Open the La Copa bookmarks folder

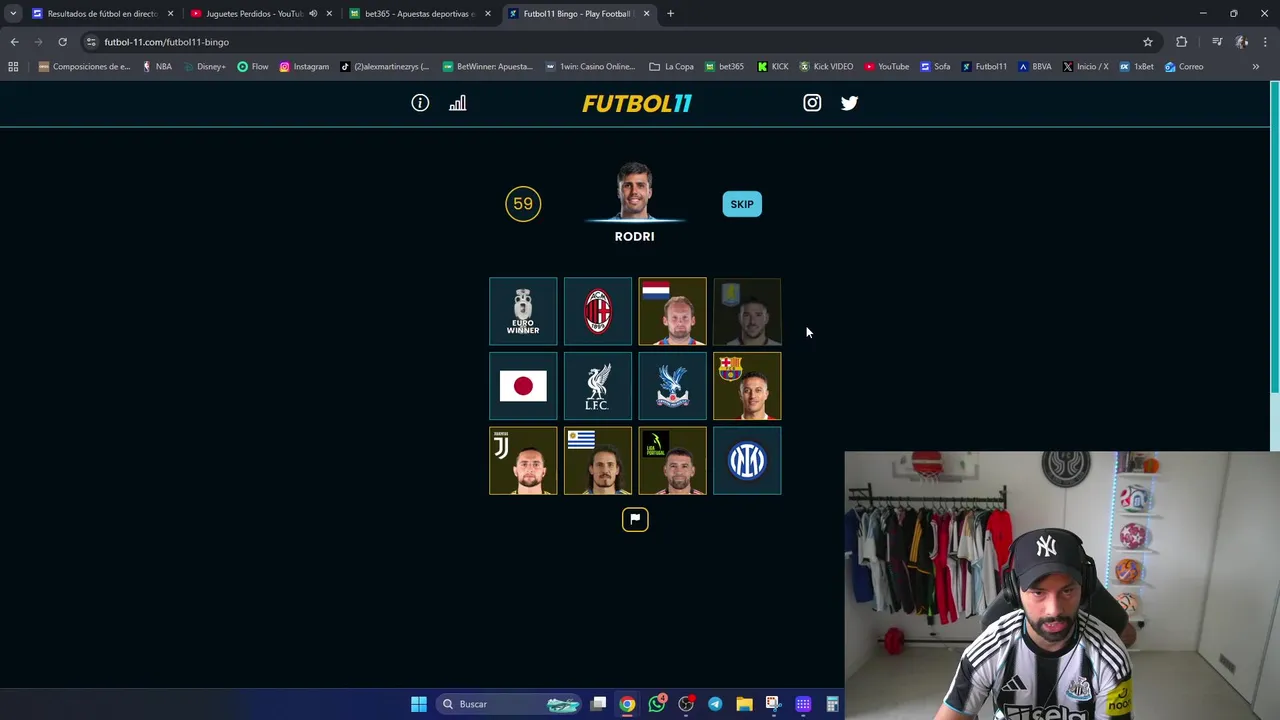click(671, 67)
